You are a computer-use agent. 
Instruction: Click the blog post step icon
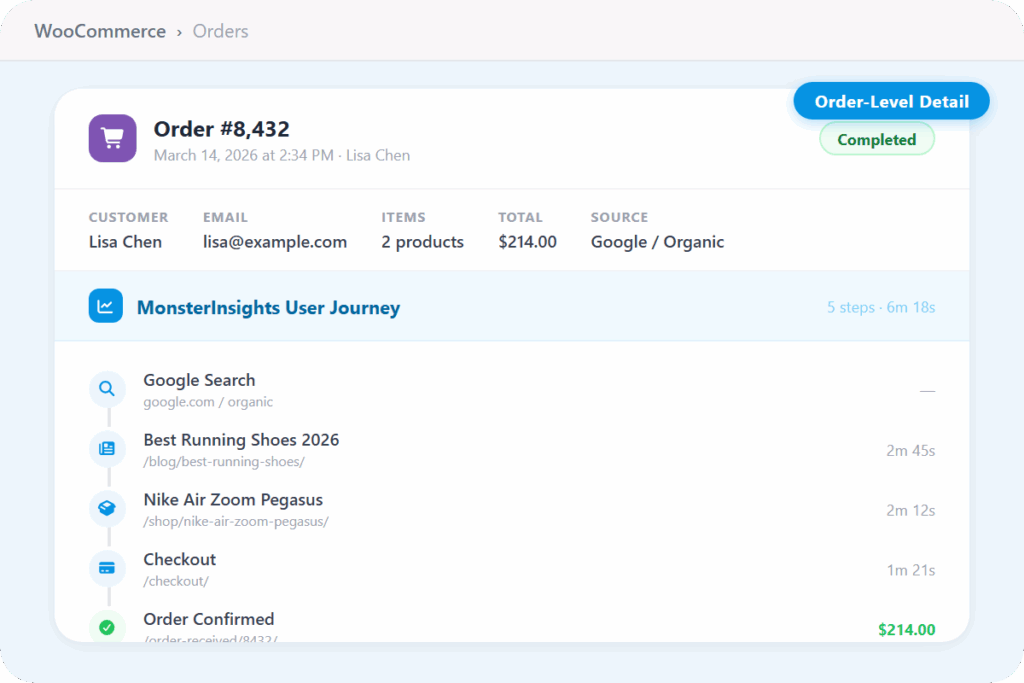pyautogui.click(x=107, y=449)
